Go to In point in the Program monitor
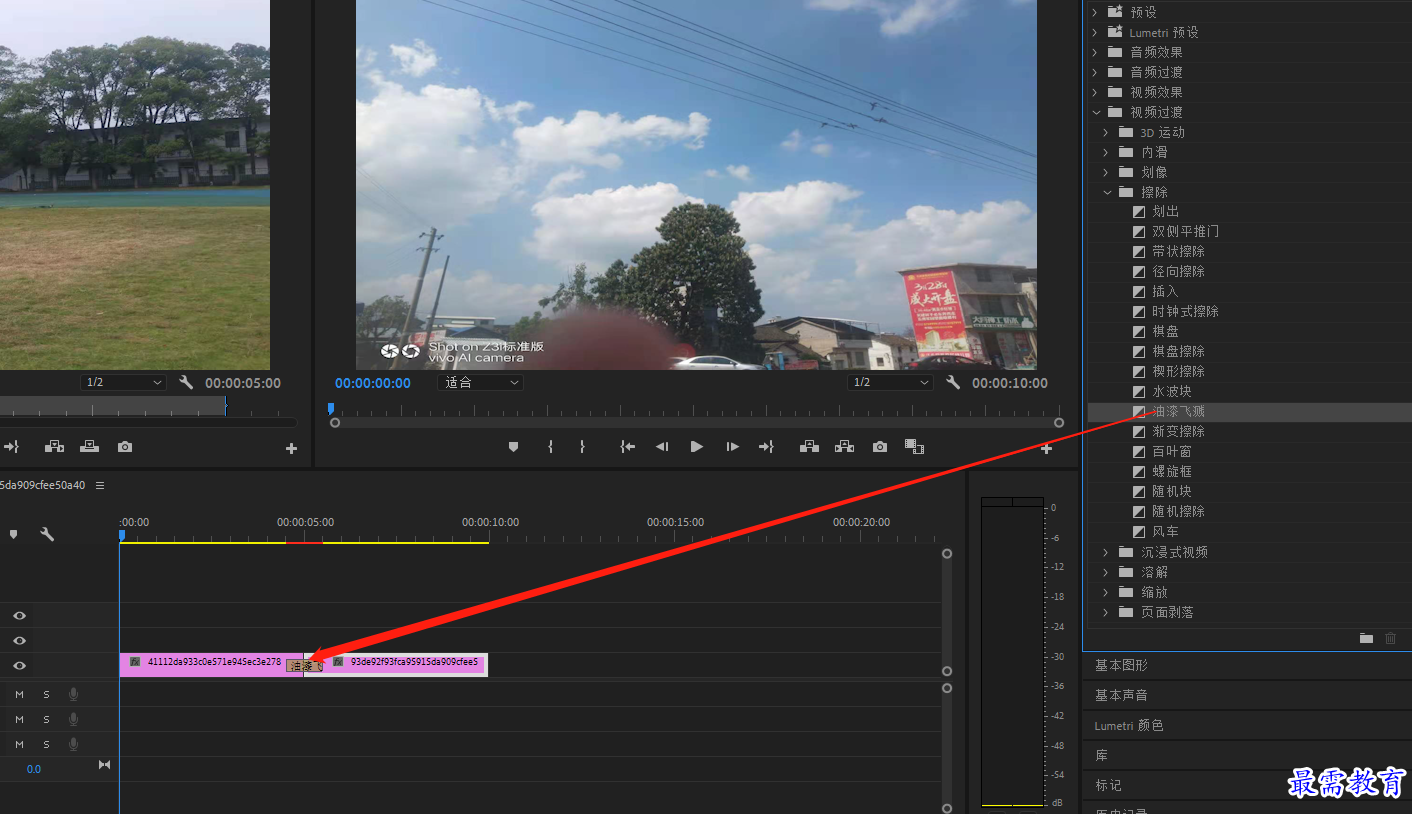This screenshot has height=814, width=1412. click(627, 447)
